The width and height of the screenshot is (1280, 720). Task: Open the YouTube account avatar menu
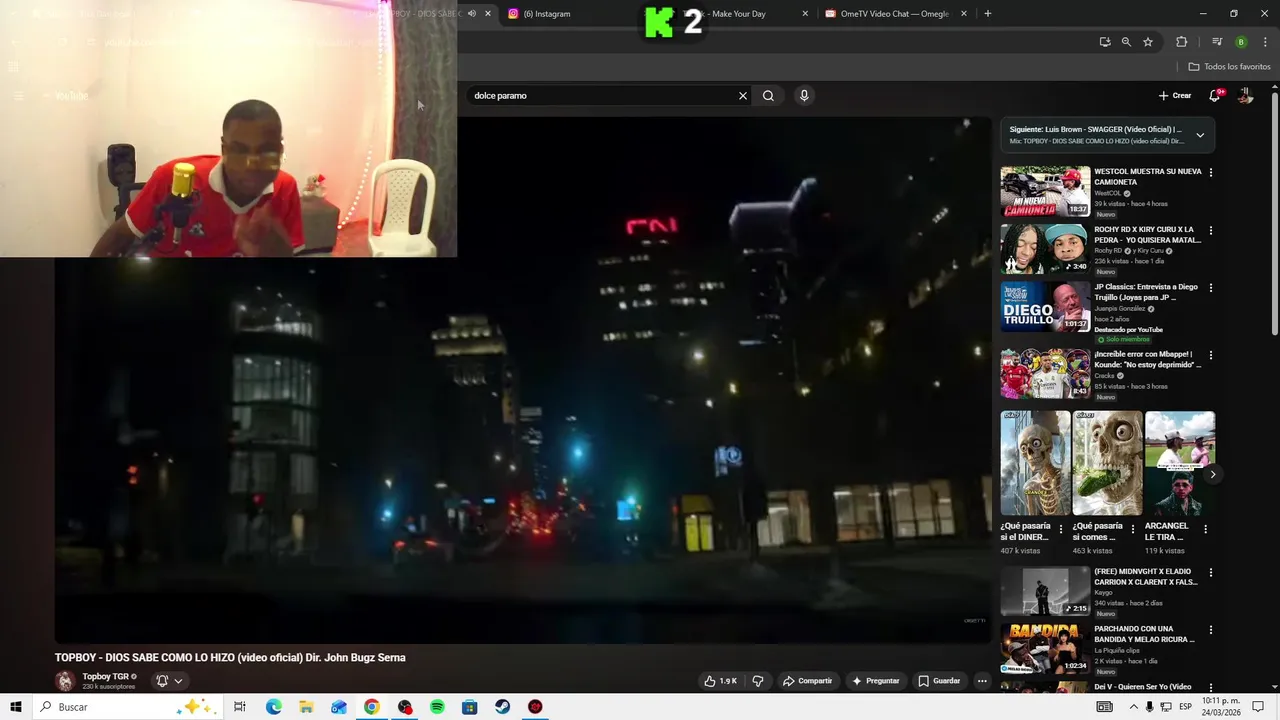point(1245,96)
